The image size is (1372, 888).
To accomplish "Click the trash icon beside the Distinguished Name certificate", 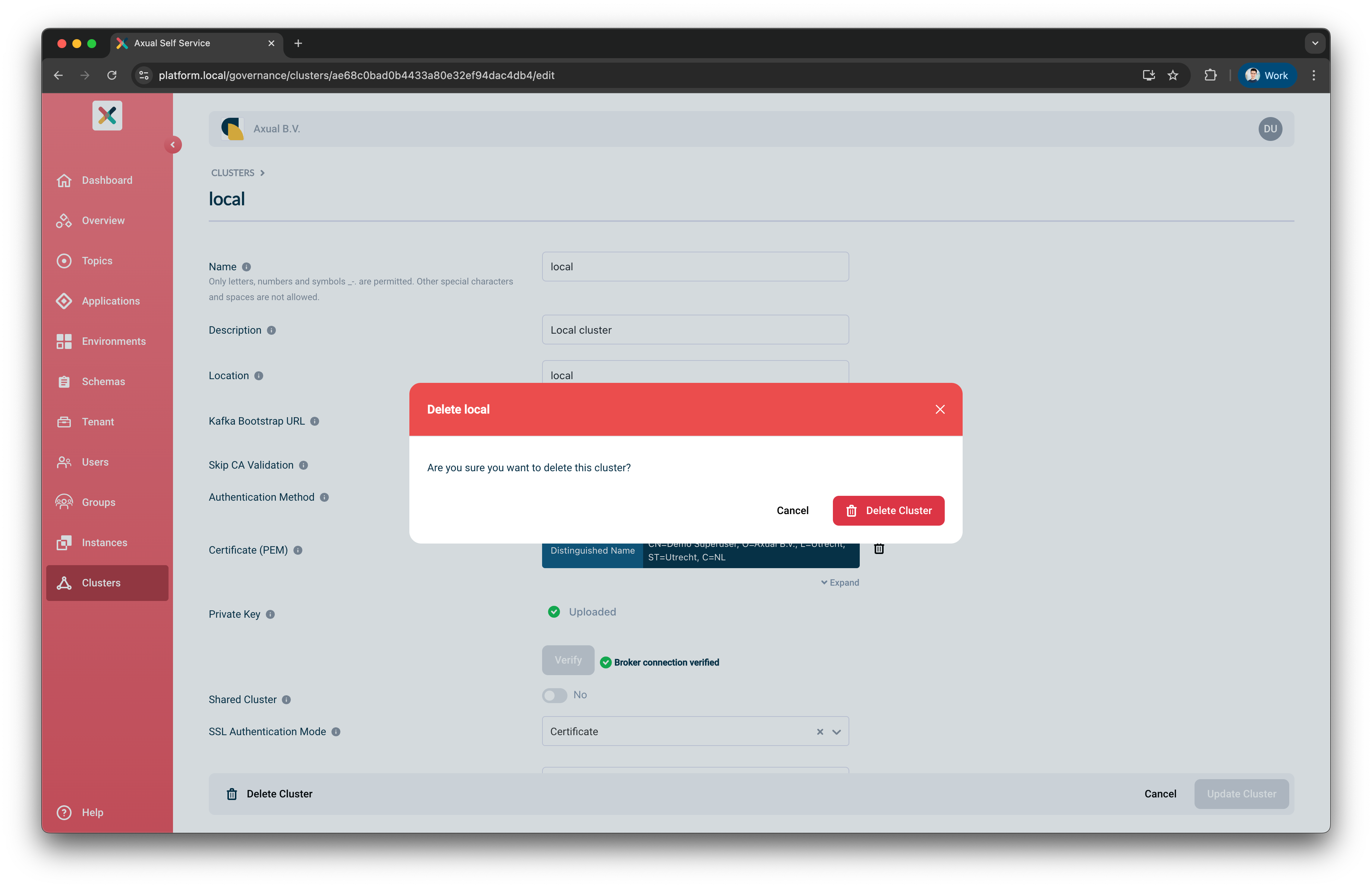I will tap(879, 548).
